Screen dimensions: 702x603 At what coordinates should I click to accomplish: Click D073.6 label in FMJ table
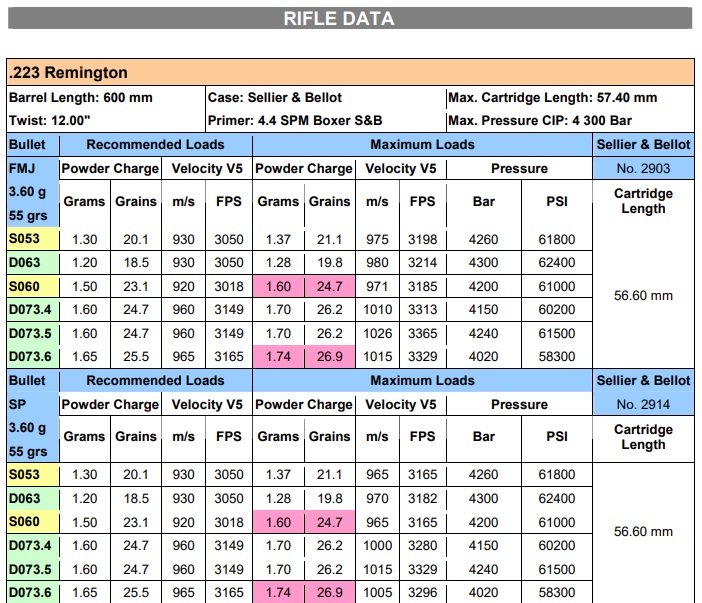(30, 357)
